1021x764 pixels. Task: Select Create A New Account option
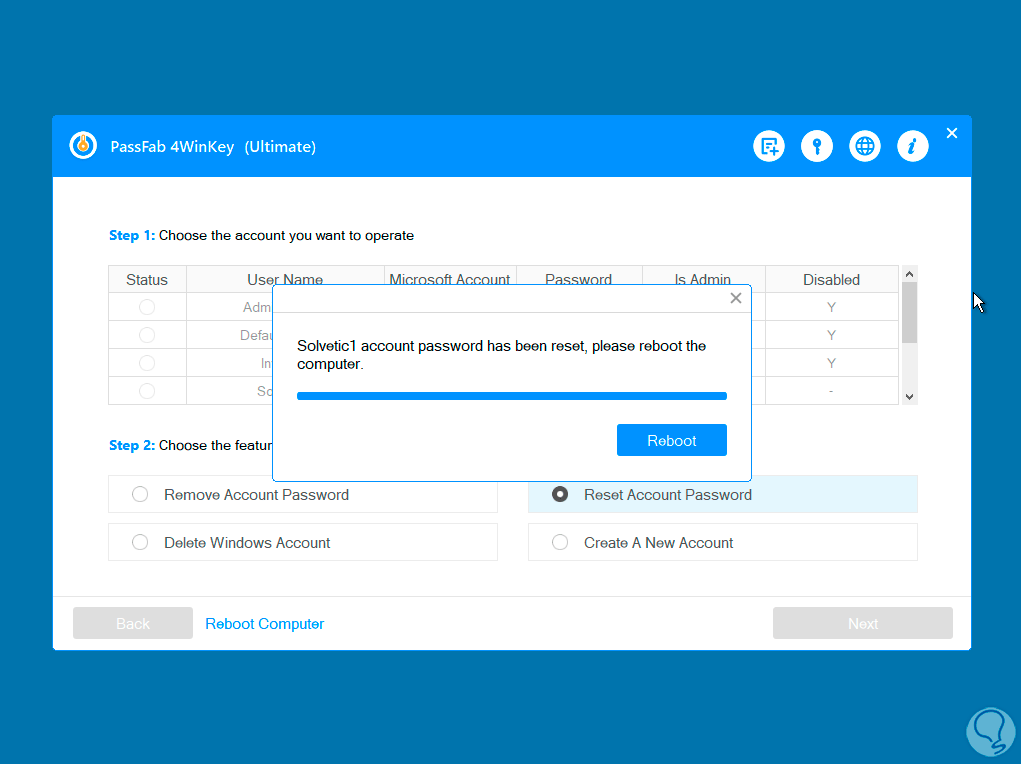tap(723, 542)
